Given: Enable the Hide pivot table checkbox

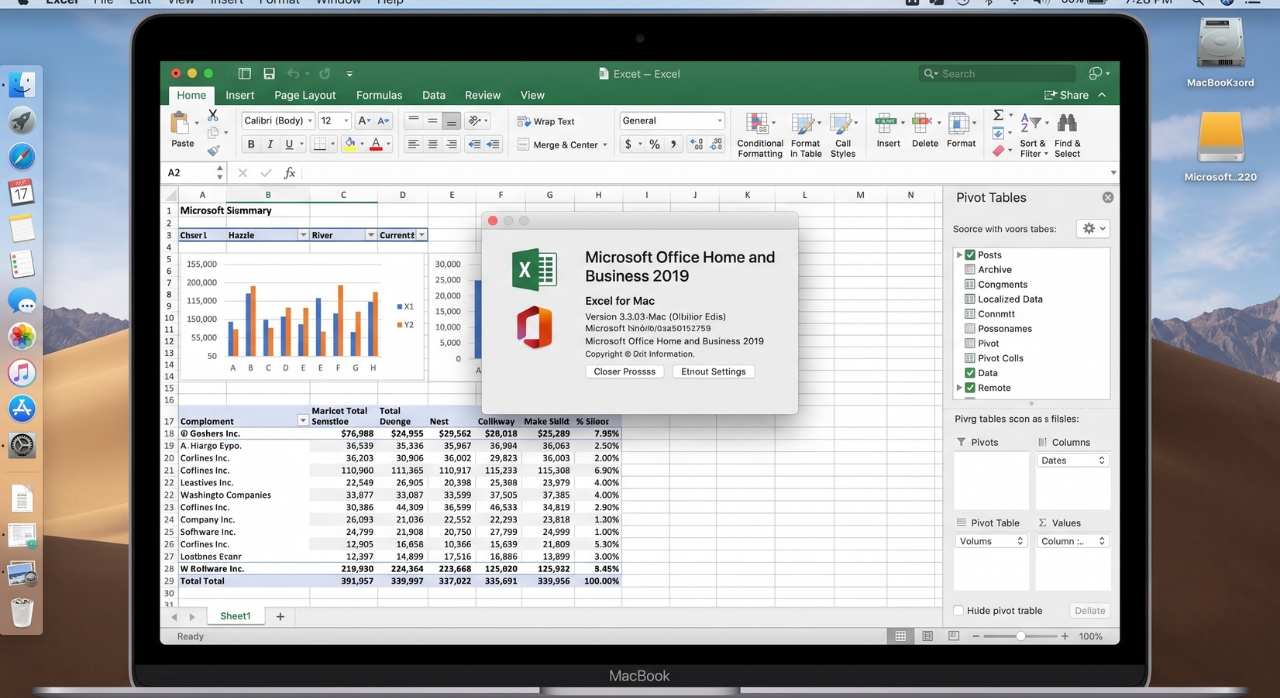Looking at the screenshot, I should coord(959,611).
